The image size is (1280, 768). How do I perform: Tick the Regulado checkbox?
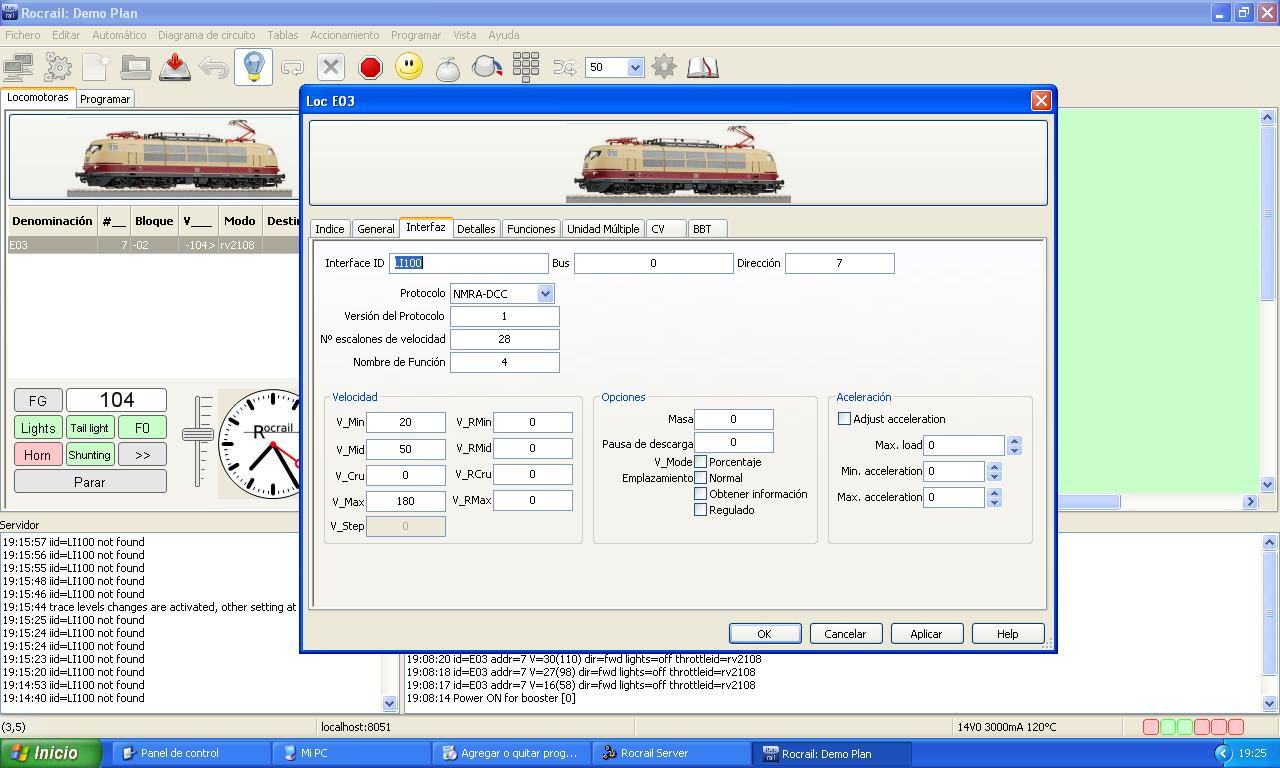click(701, 510)
